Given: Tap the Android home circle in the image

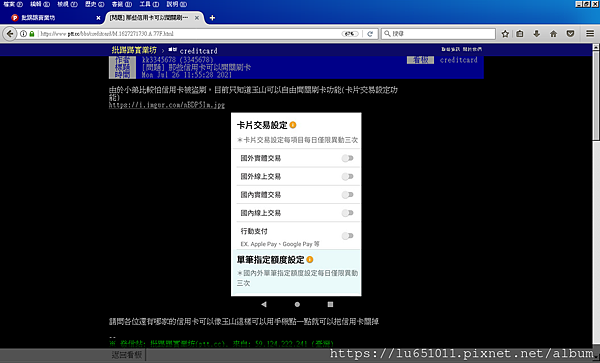Looking at the screenshot, I should (x=297, y=304).
